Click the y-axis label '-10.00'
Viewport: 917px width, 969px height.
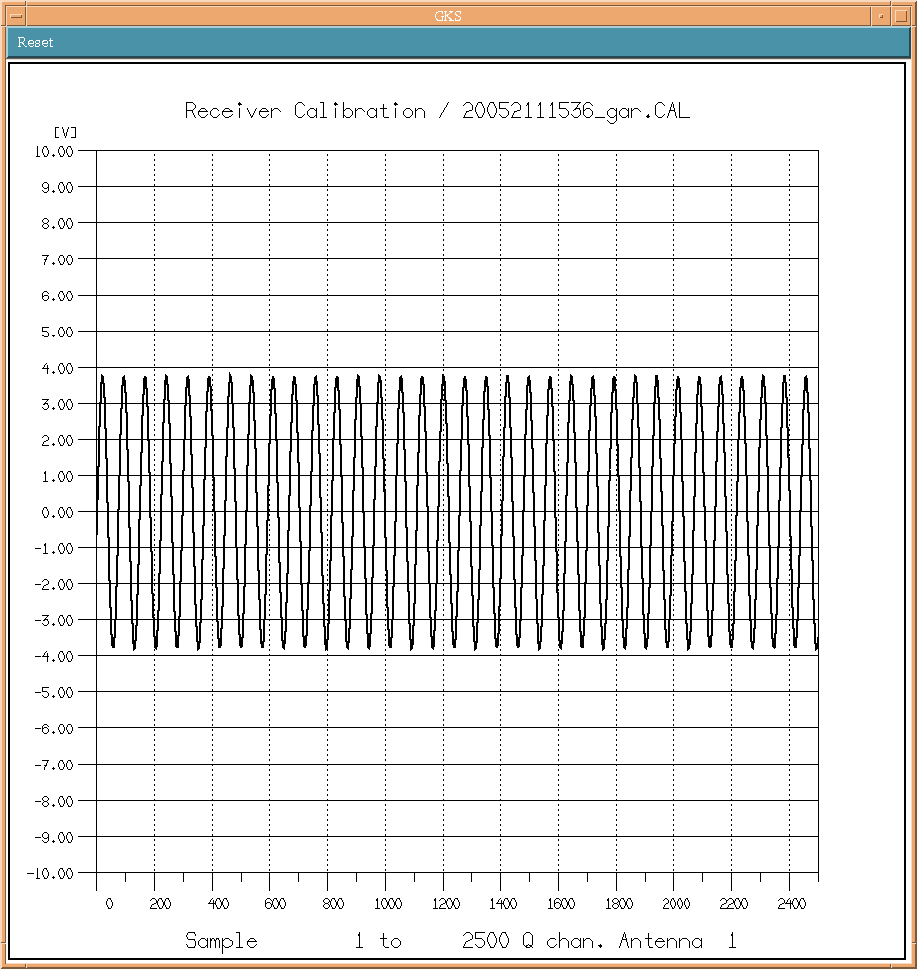(50, 874)
